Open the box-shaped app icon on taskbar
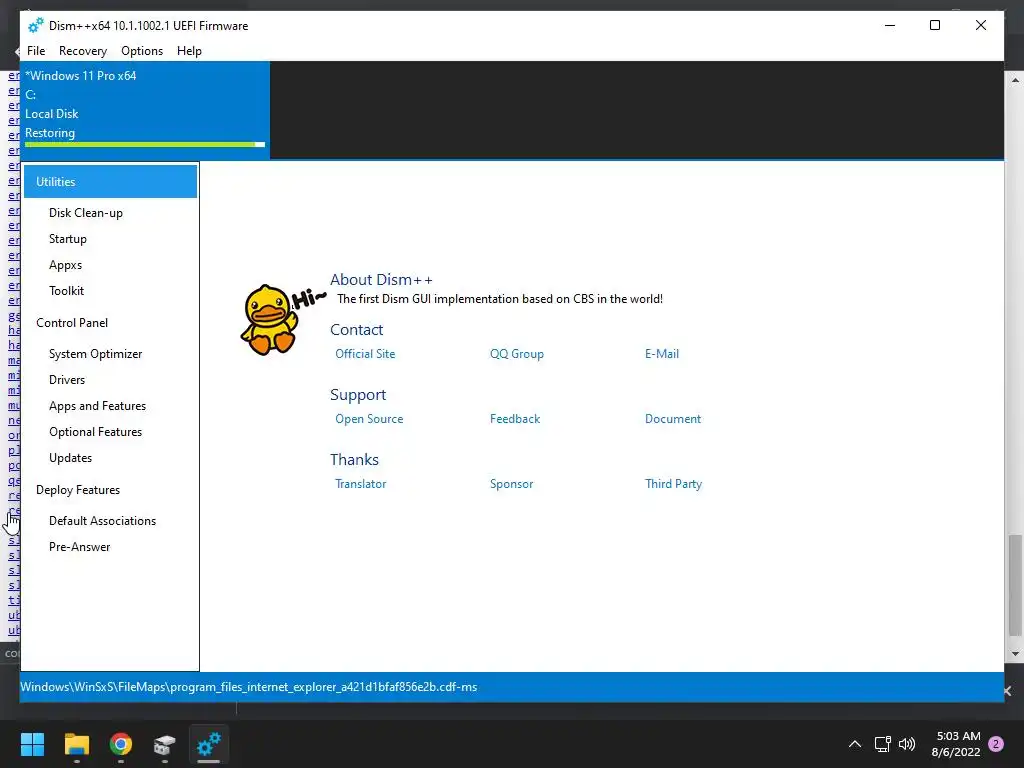Screen dimensions: 1024x768 coord(165,744)
